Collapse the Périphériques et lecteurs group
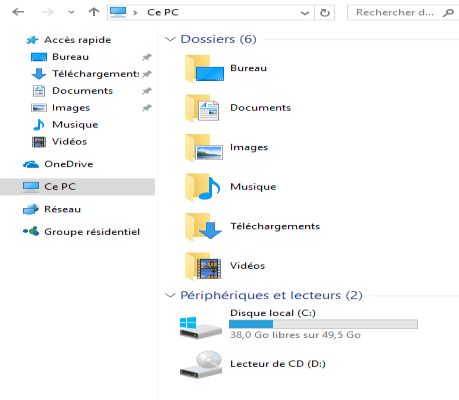This screenshot has height=400, width=459. pos(170,295)
